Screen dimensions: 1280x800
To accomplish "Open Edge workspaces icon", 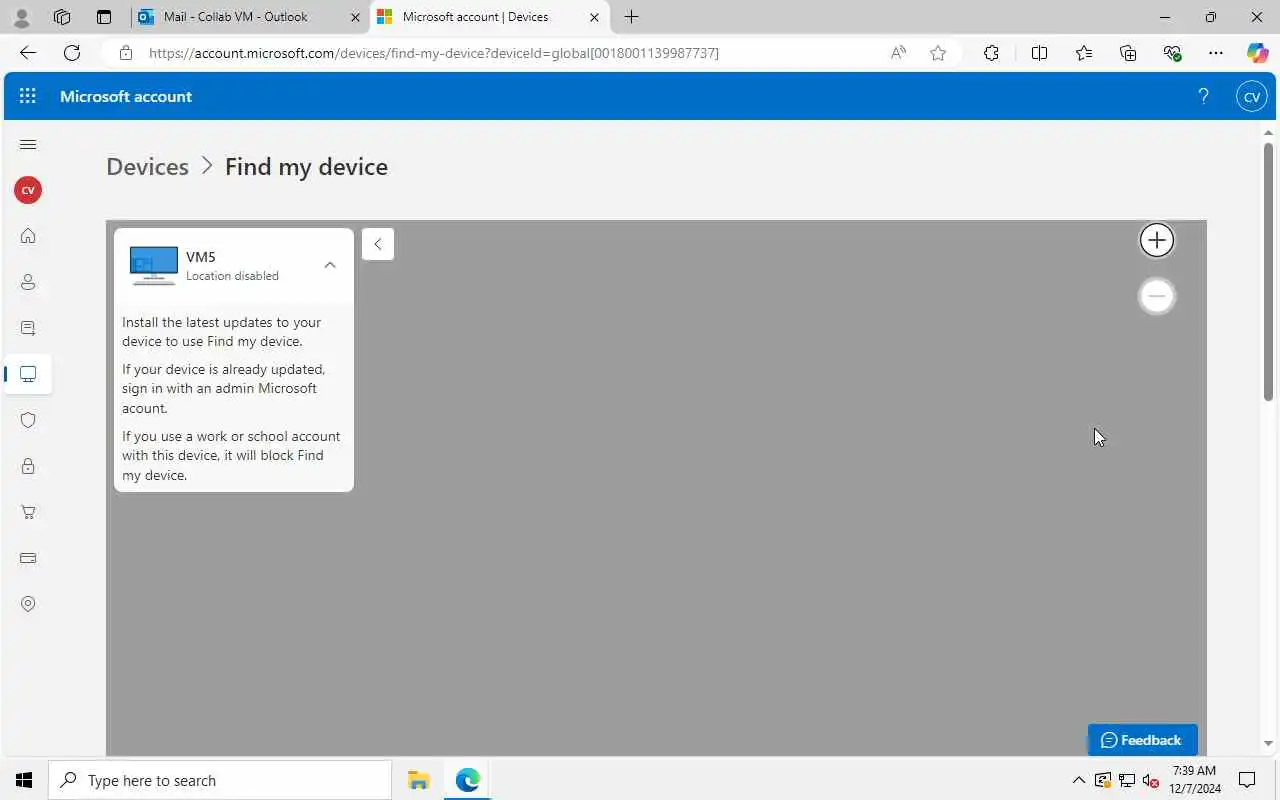I will click(62, 17).
